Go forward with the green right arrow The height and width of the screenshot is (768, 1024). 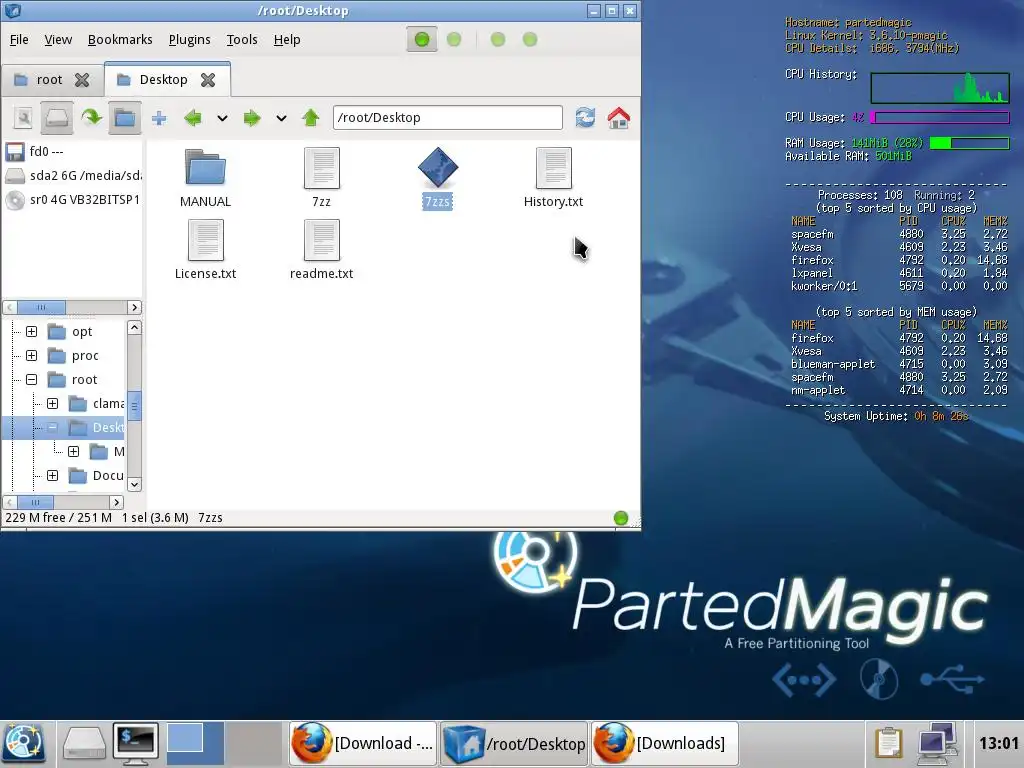(251, 118)
